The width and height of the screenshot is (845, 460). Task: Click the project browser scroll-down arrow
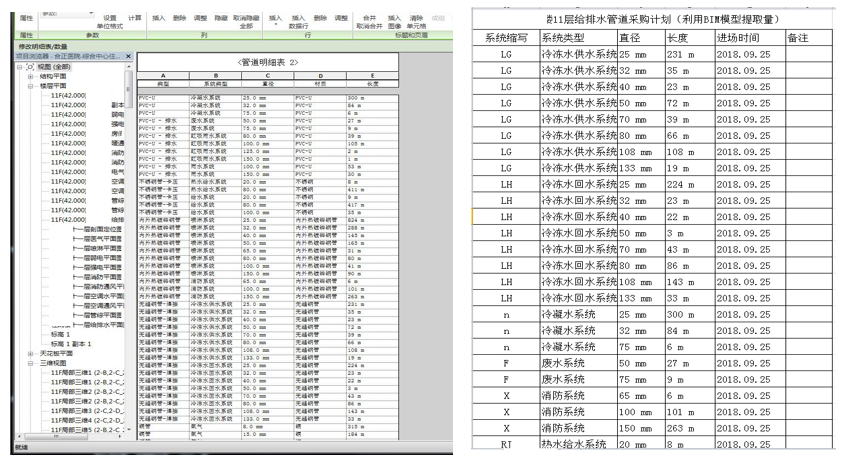coord(128,430)
